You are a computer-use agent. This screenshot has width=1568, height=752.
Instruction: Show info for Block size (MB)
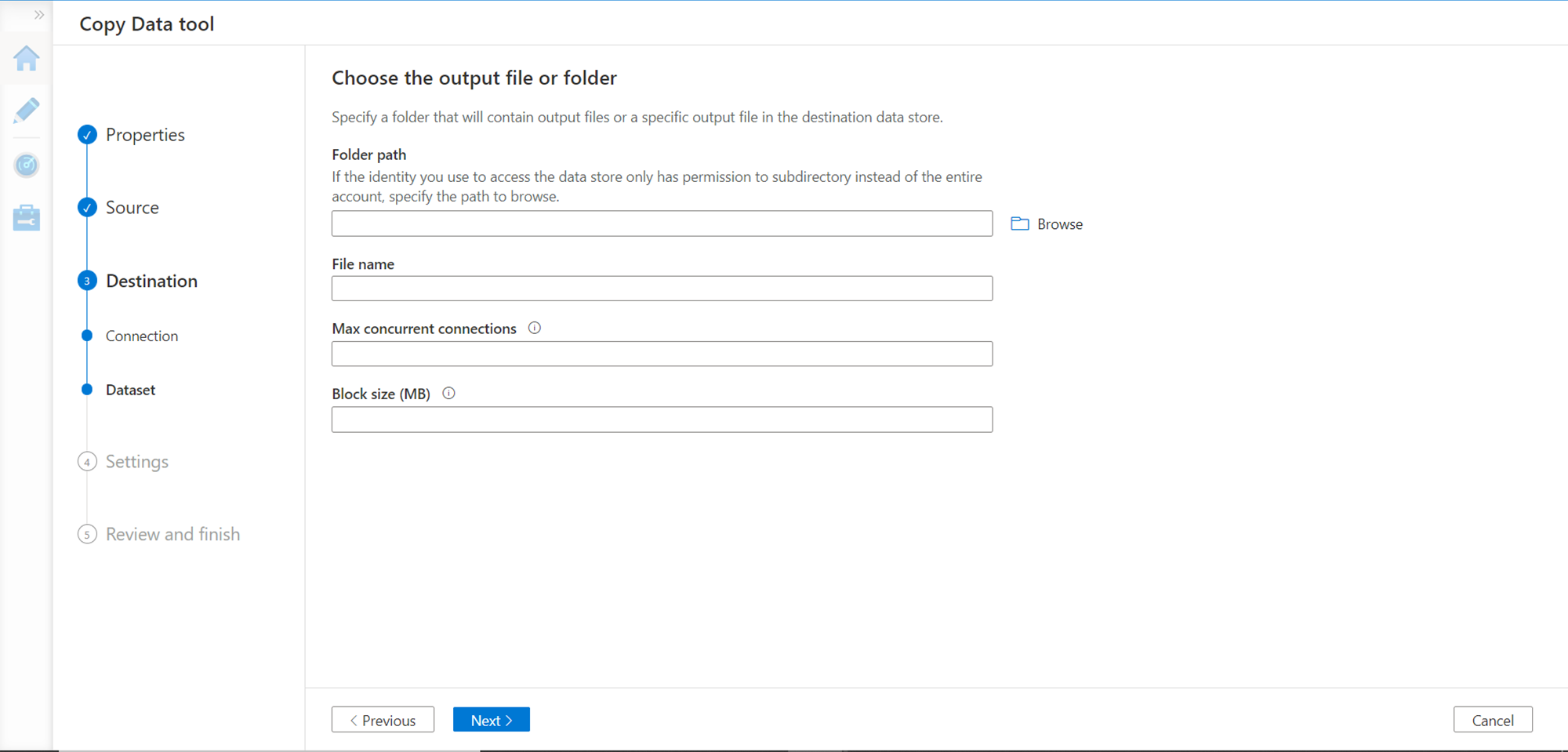click(448, 394)
